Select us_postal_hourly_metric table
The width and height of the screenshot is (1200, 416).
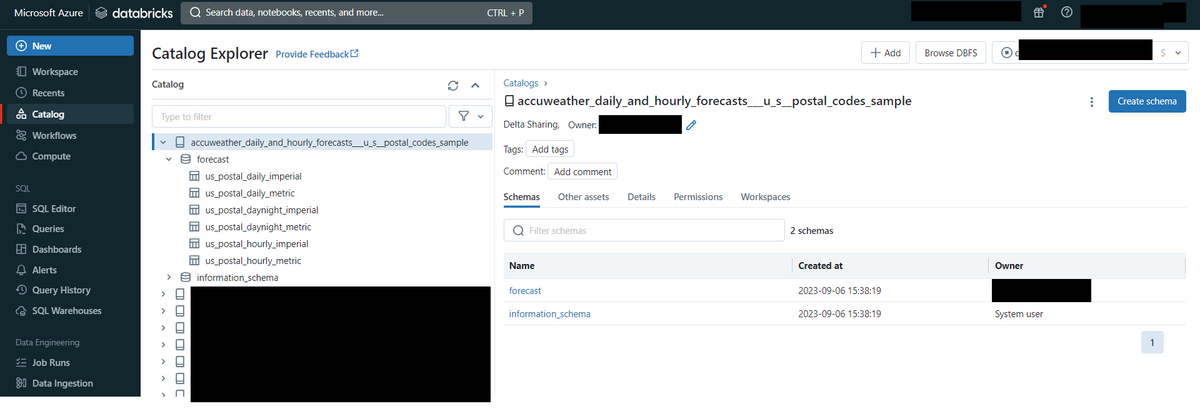(x=253, y=261)
